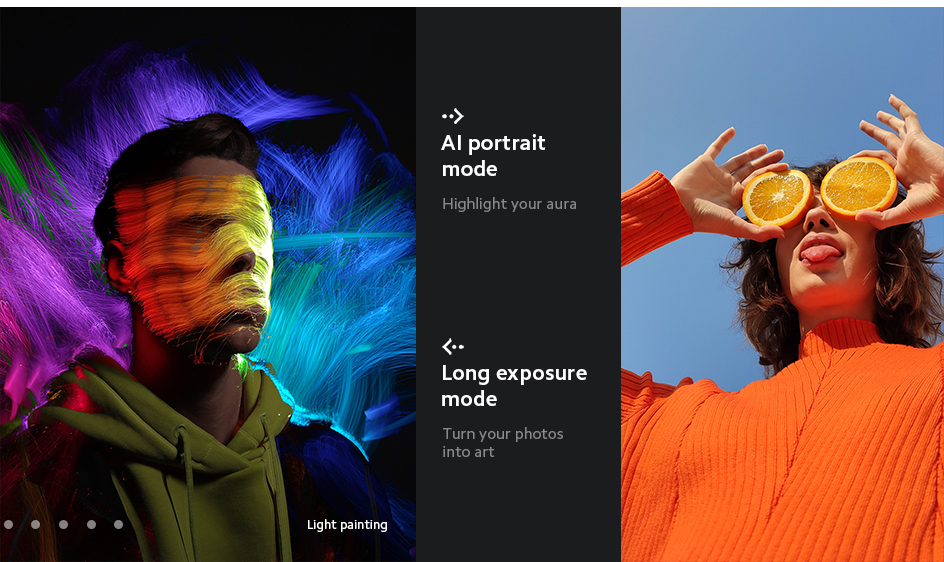This screenshot has height=562, width=944.
Task: Select the first carousel dot
Action: point(8,524)
